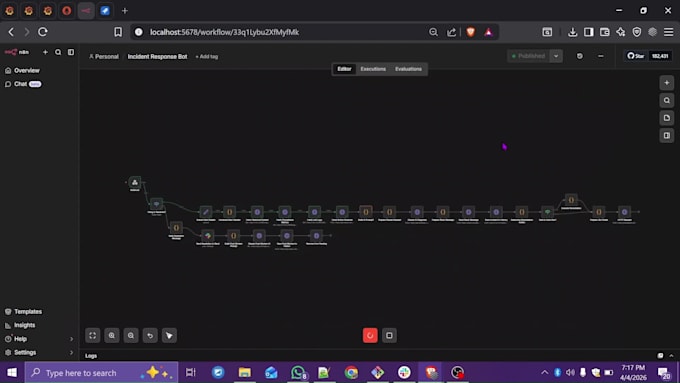The width and height of the screenshot is (680, 383).
Task: Reset canvas zoom level
Action: point(150,335)
